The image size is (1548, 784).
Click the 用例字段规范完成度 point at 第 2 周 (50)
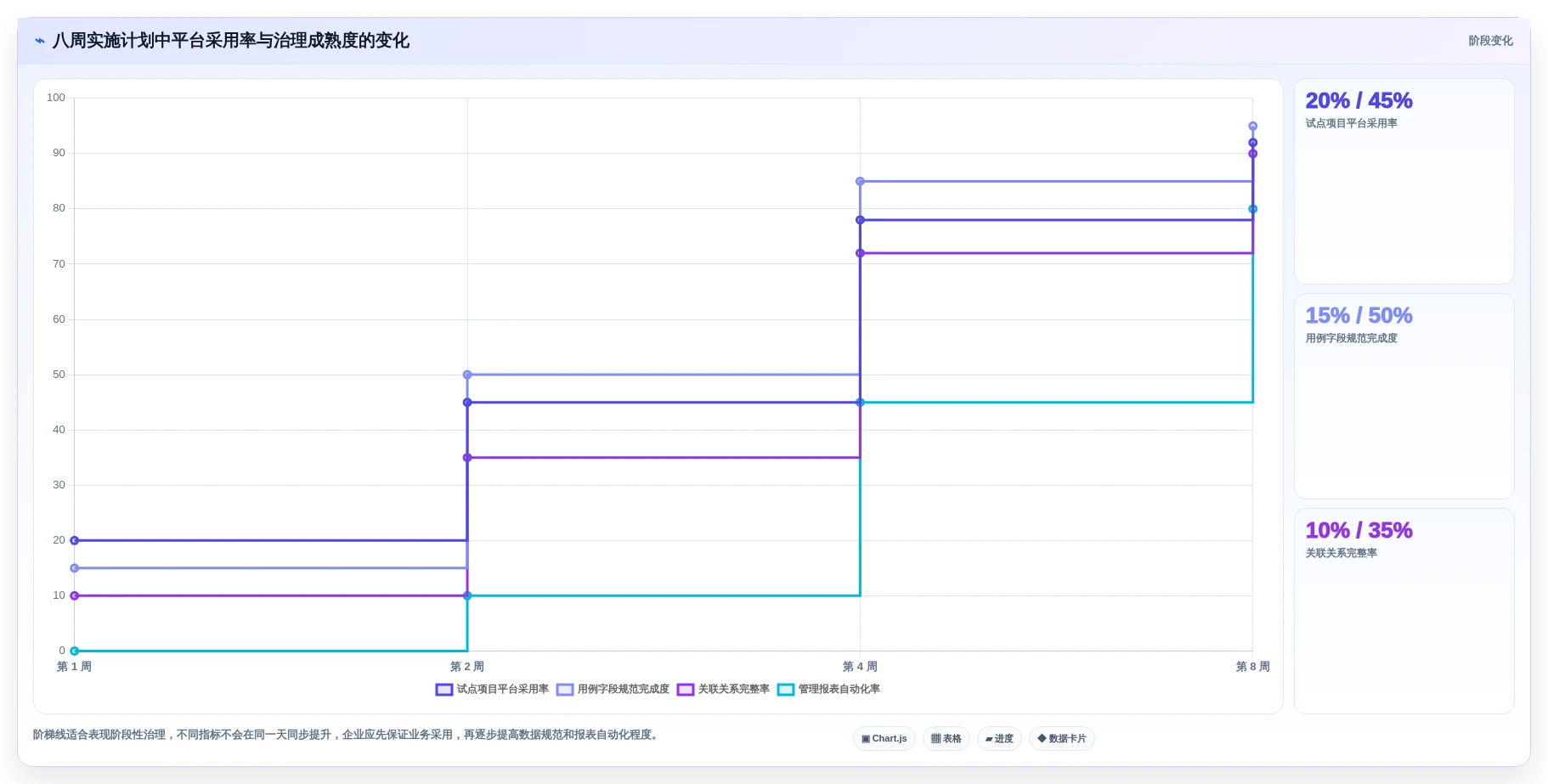point(467,375)
